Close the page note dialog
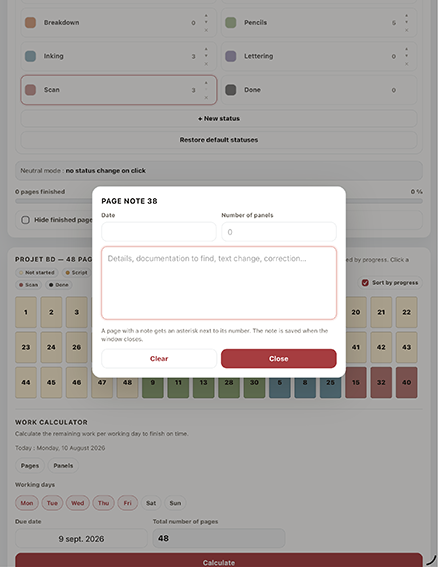 [278, 359]
